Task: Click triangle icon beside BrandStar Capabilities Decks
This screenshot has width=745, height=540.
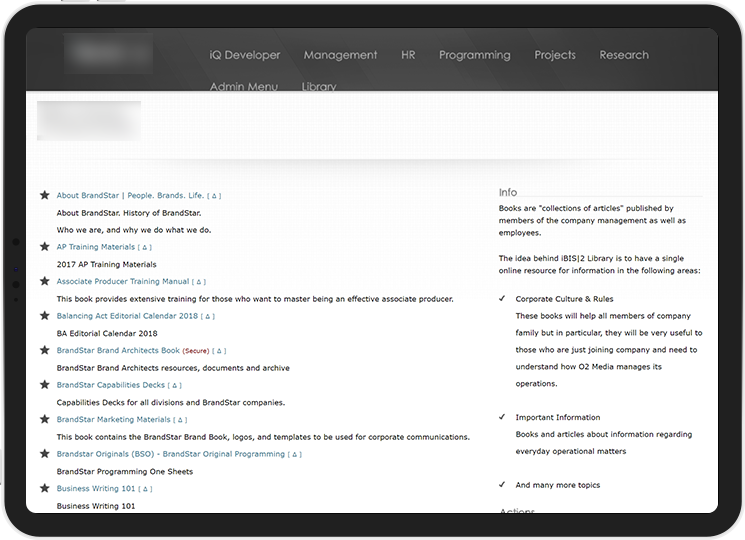Action: 174,385
